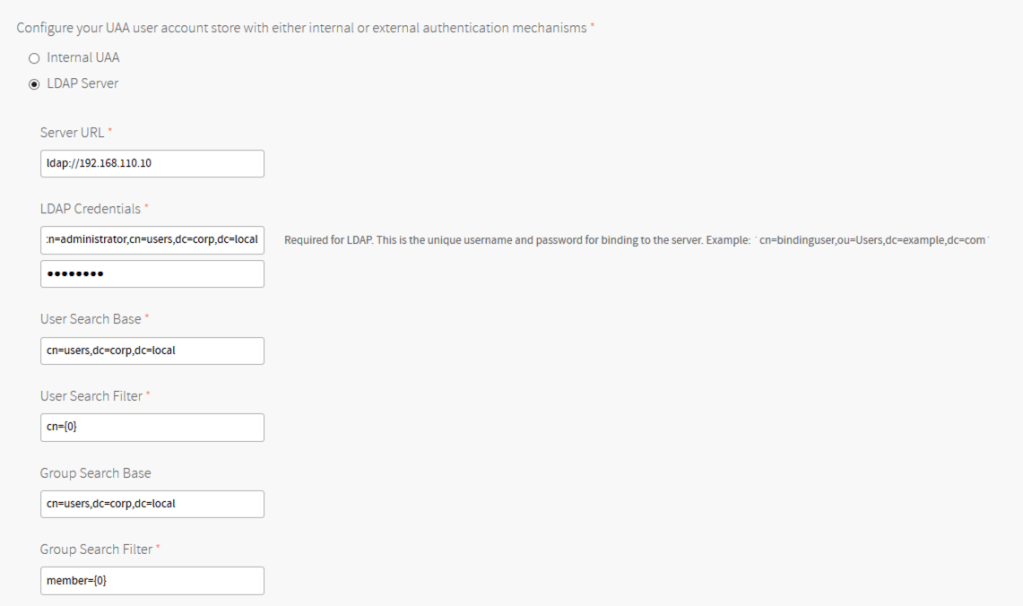
Task: Click the User Search Filter label
Action: (x=91, y=396)
